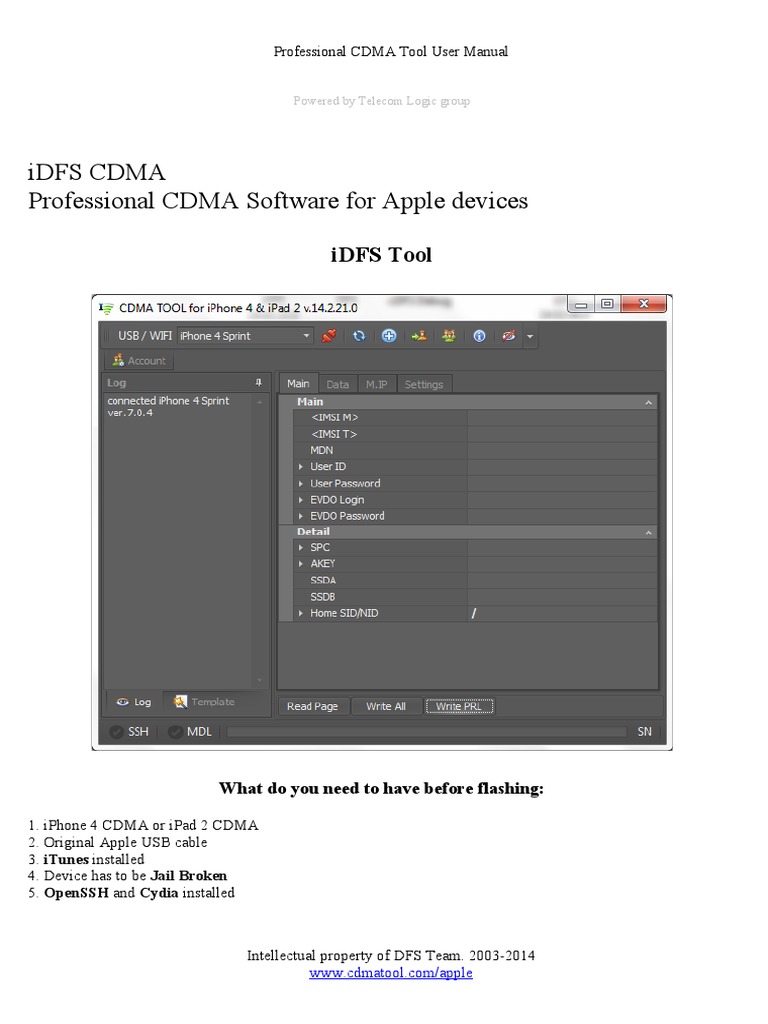Click the MDN value field

pos(562,451)
